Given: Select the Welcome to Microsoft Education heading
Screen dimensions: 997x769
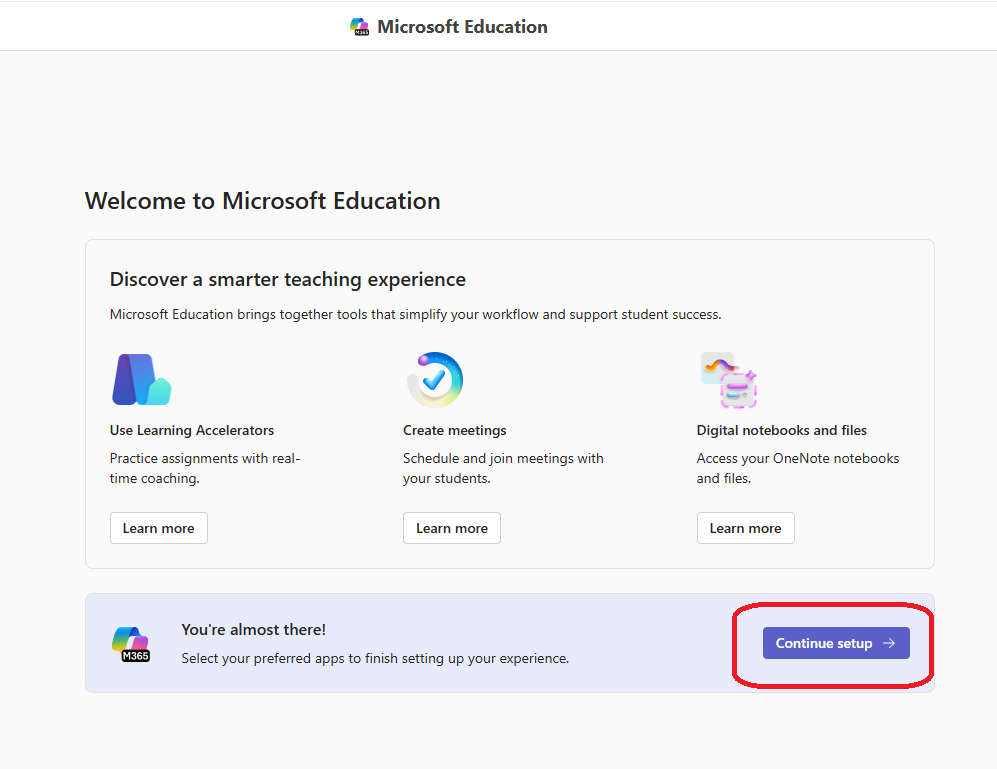Looking at the screenshot, I should pyautogui.click(x=262, y=201).
